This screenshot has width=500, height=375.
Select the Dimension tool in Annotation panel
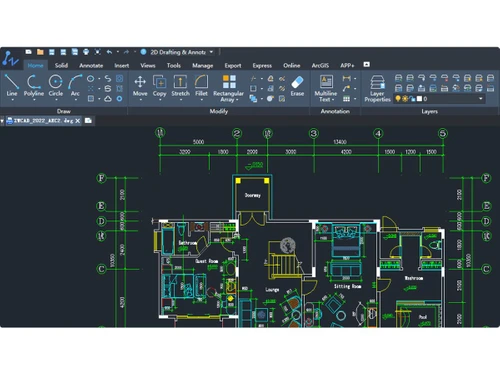(x=346, y=78)
